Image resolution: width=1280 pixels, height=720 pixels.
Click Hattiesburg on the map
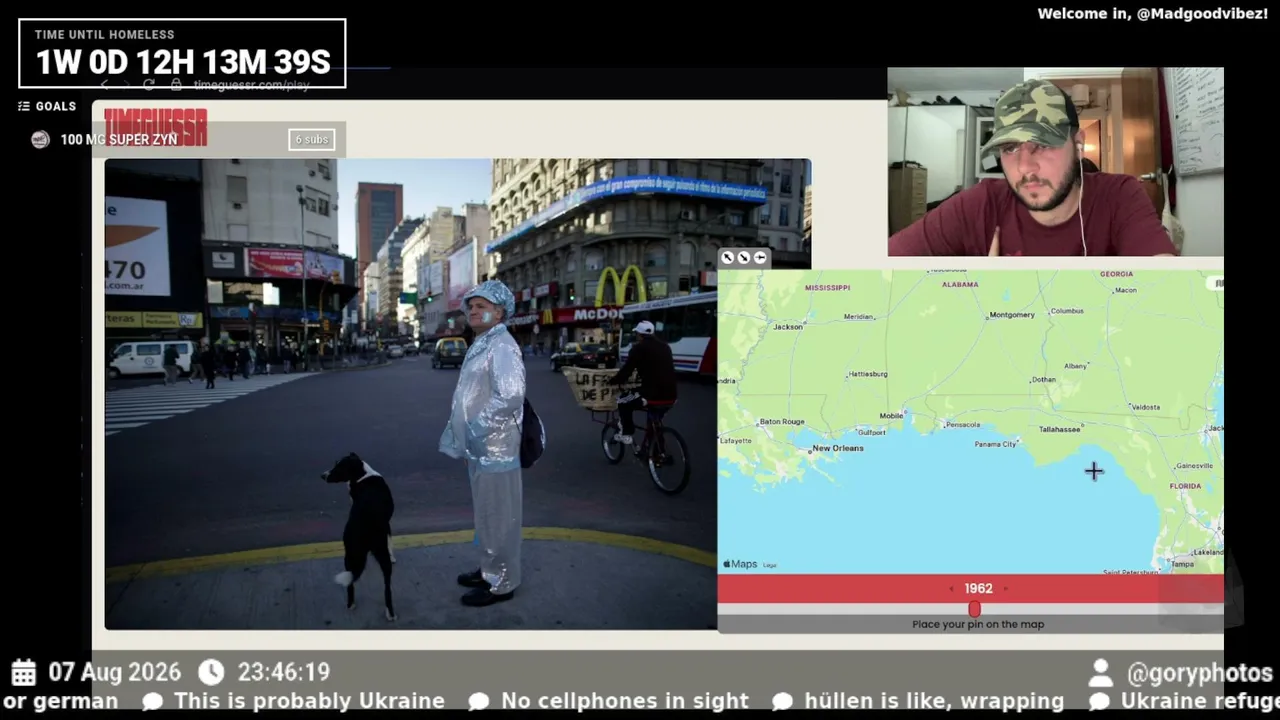point(867,374)
